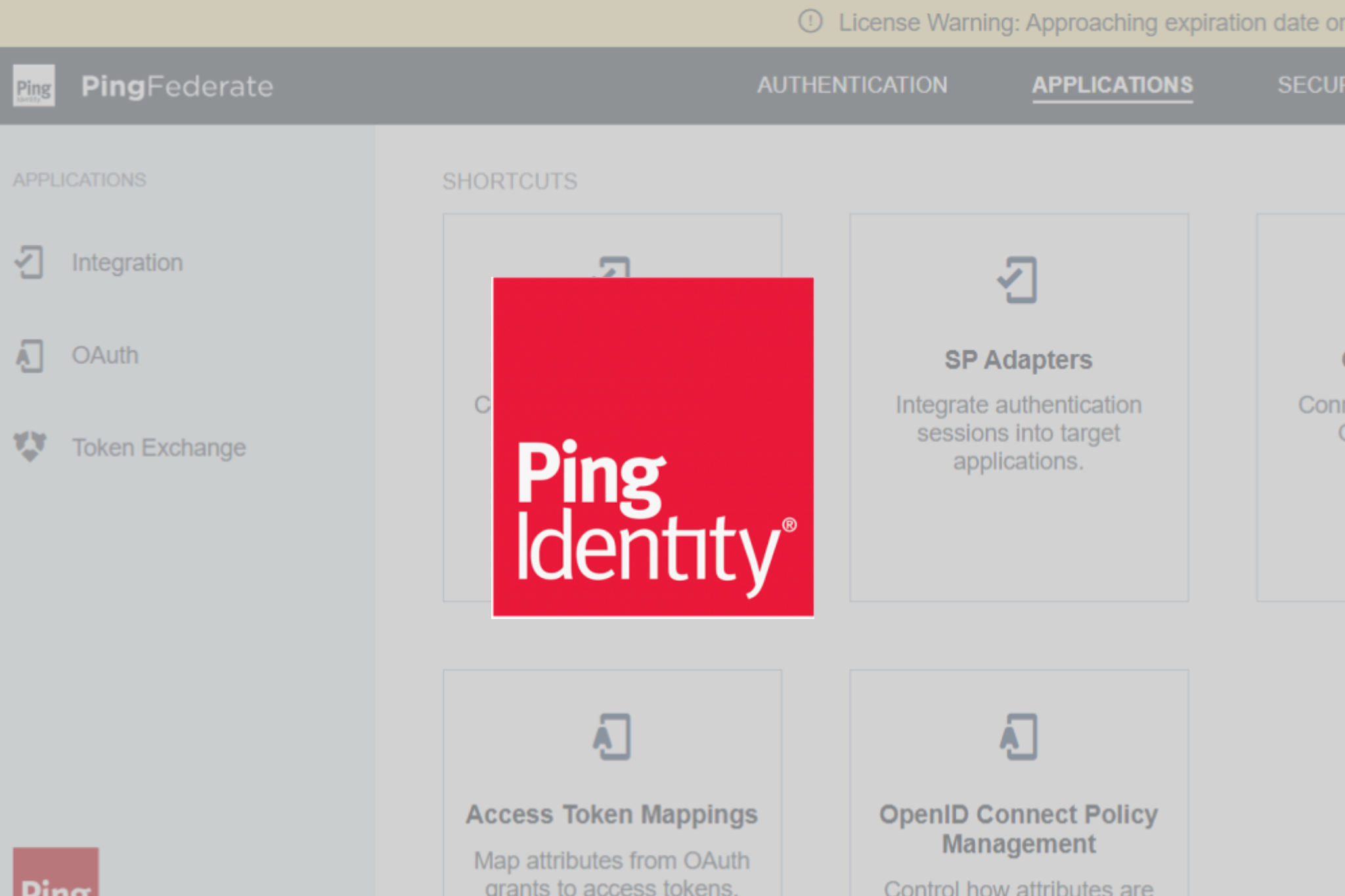Open the Token Exchange menu label

159,448
